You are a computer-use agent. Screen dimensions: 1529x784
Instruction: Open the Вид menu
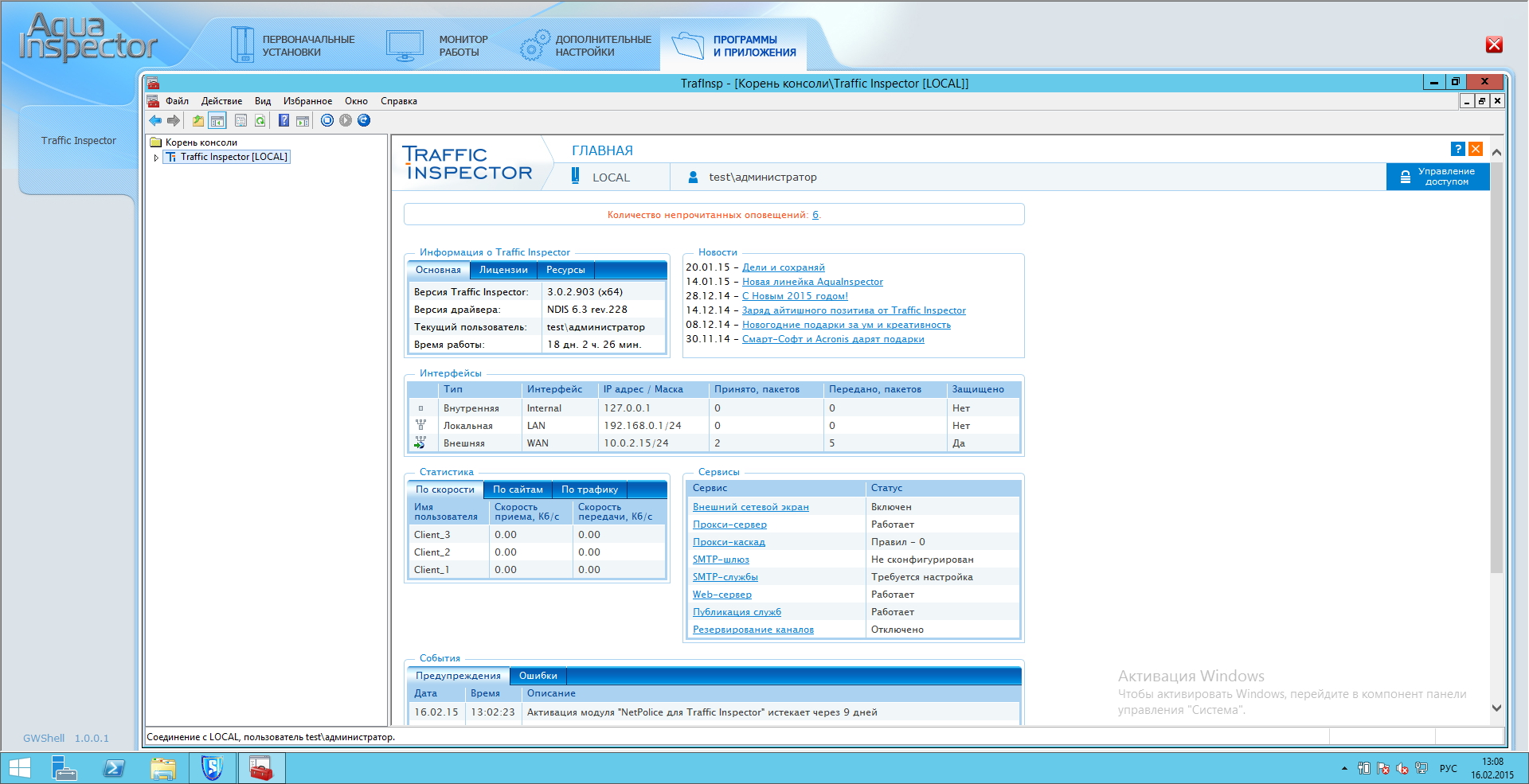pyautogui.click(x=263, y=101)
